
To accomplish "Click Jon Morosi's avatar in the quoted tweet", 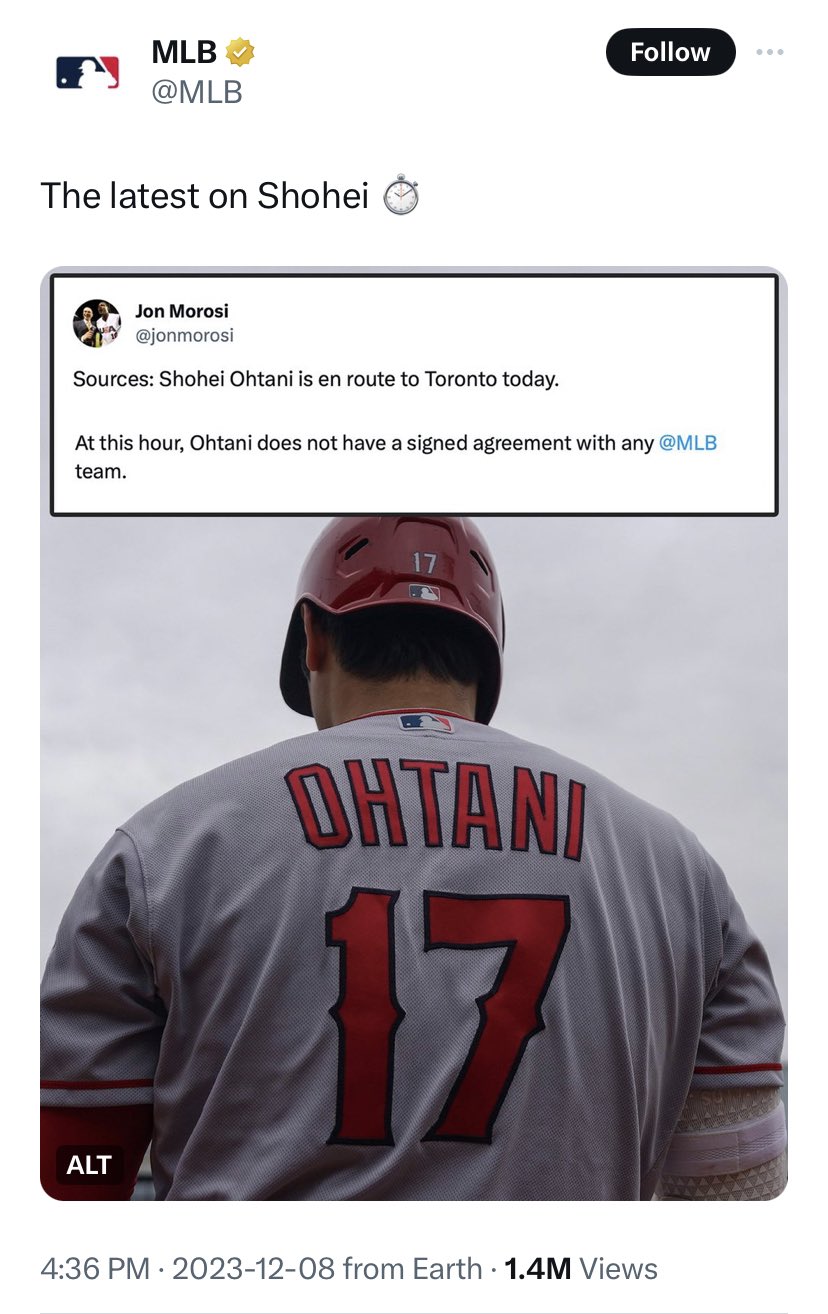I will point(97,323).
